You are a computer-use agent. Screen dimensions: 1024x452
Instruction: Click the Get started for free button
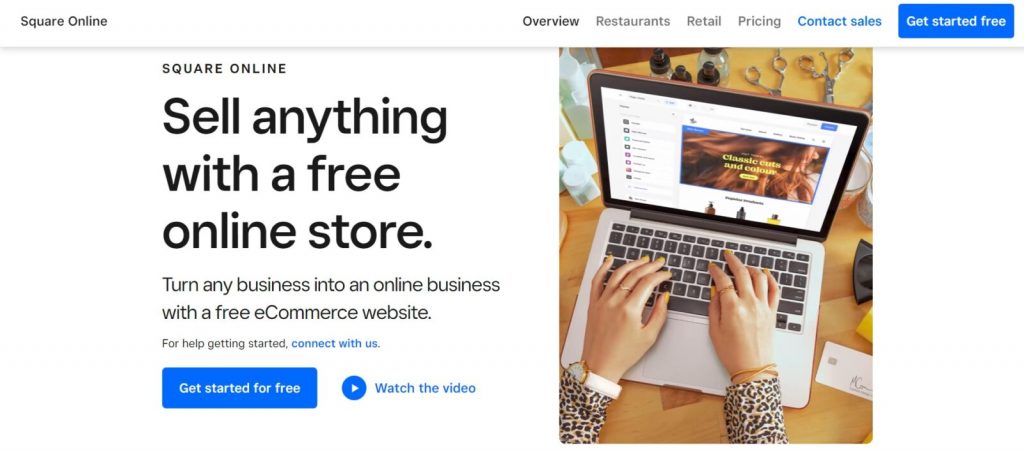pos(240,388)
